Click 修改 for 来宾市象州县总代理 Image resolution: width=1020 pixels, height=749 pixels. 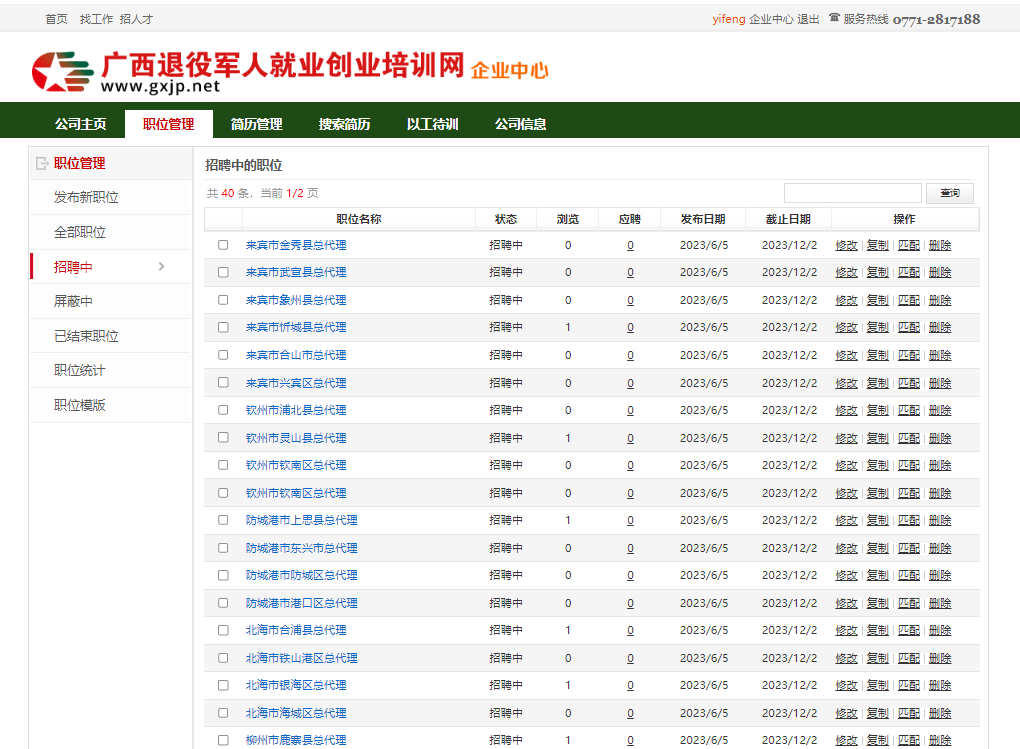(846, 300)
